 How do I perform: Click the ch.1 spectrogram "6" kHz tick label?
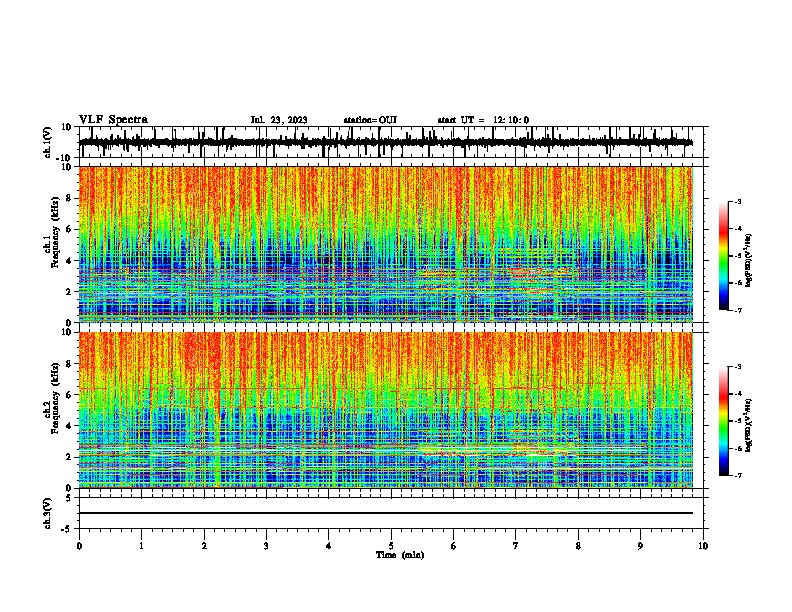pyautogui.click(x=69, y=229)
